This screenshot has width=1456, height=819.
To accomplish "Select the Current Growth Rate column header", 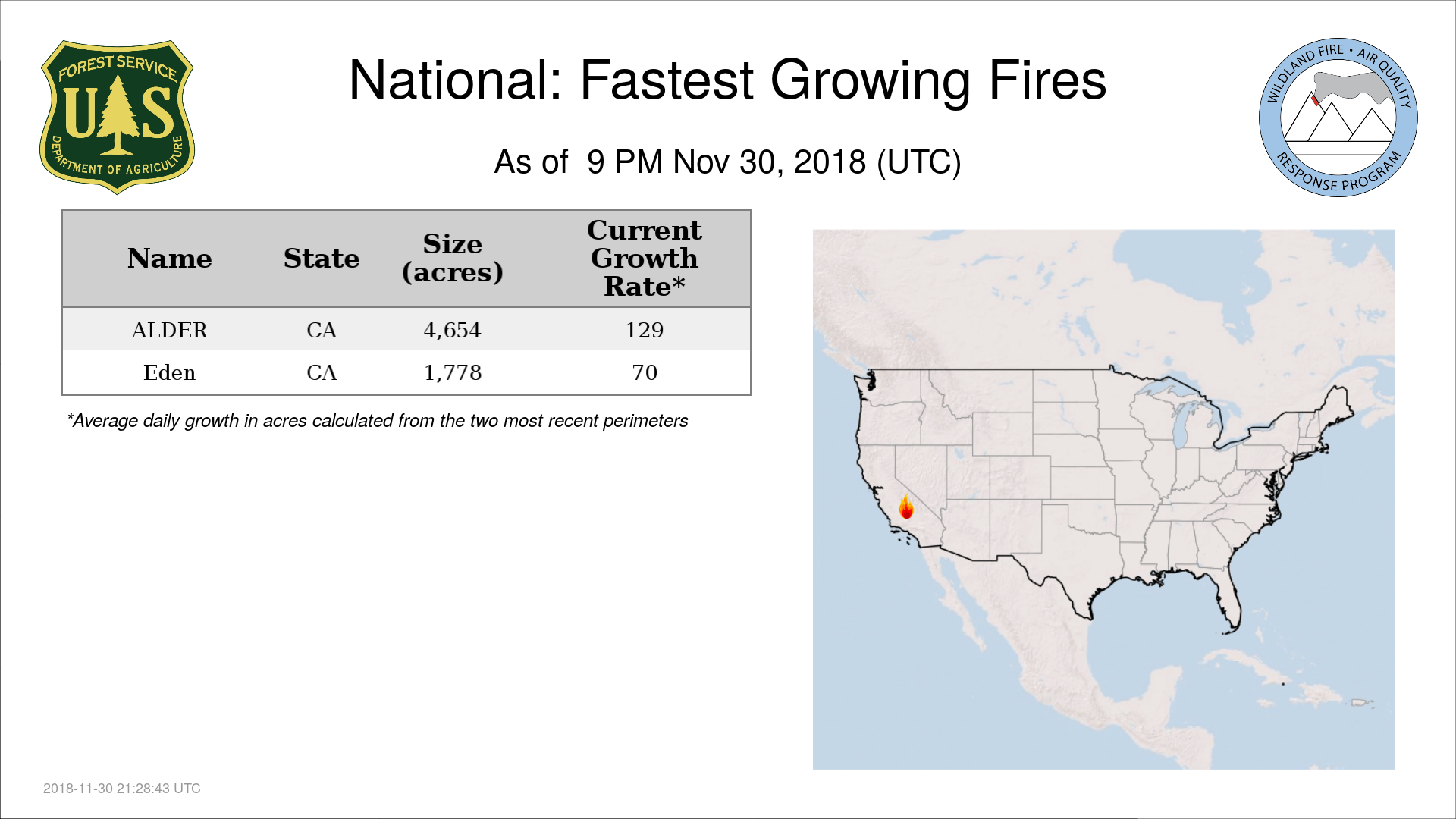I will click(645, 258).
